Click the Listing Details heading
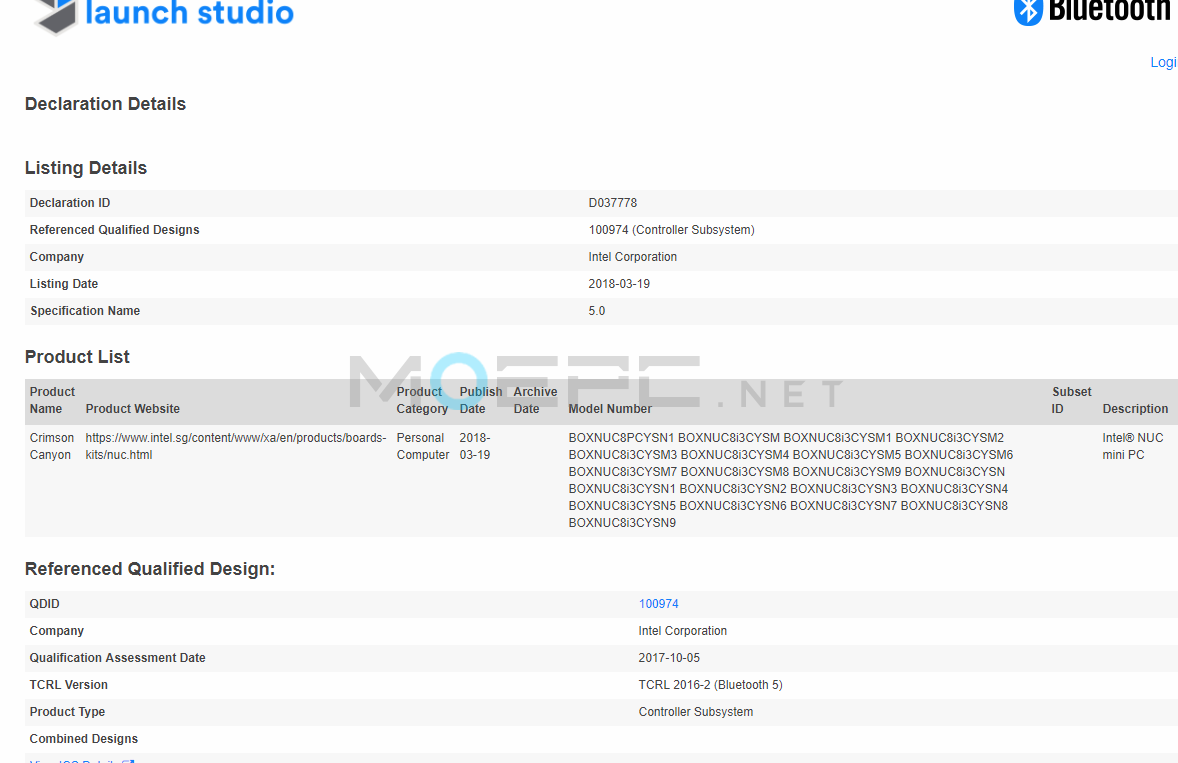 point(86,167)
